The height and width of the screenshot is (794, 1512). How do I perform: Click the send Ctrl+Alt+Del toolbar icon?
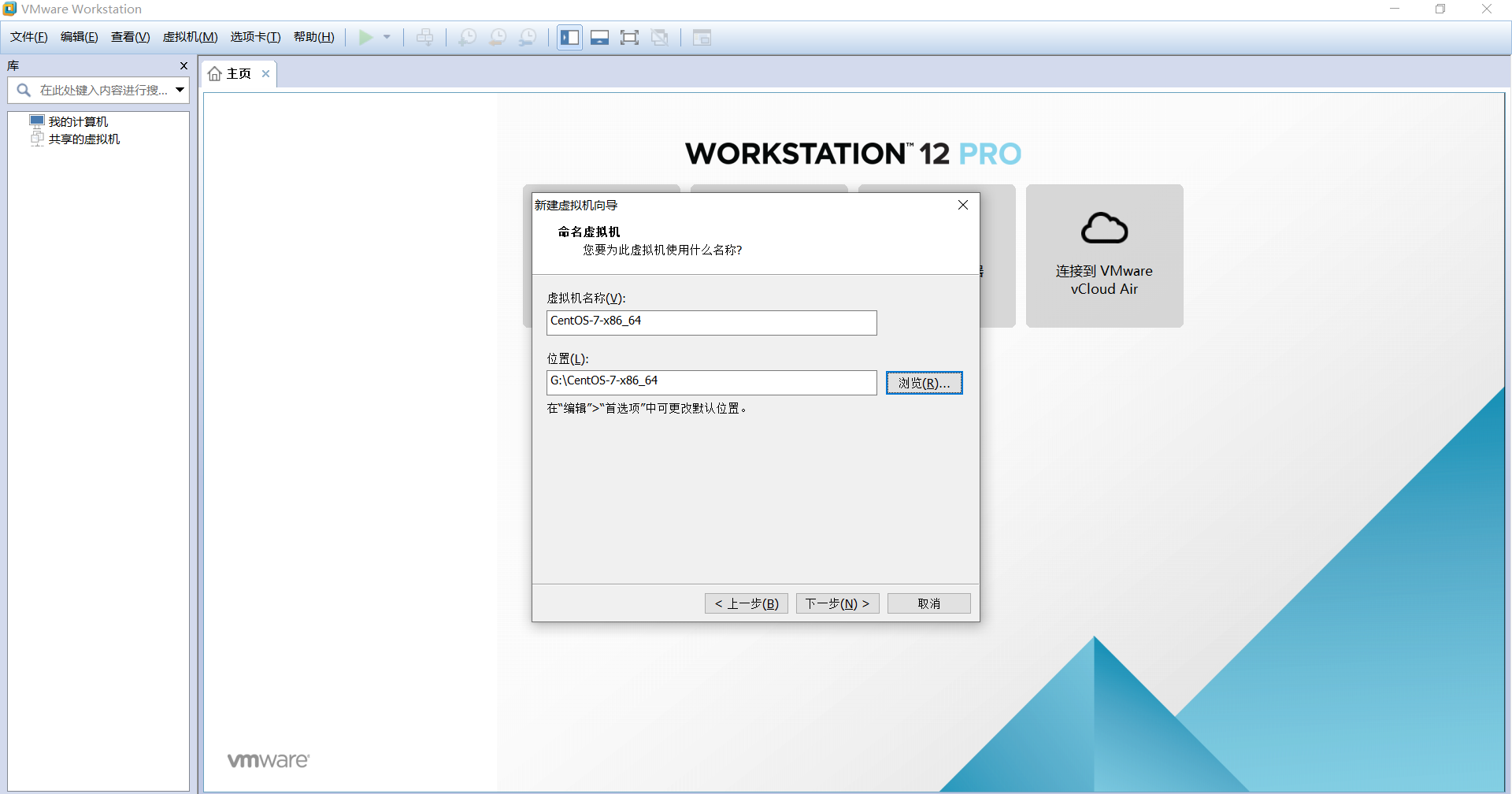(x=425, y=37)
